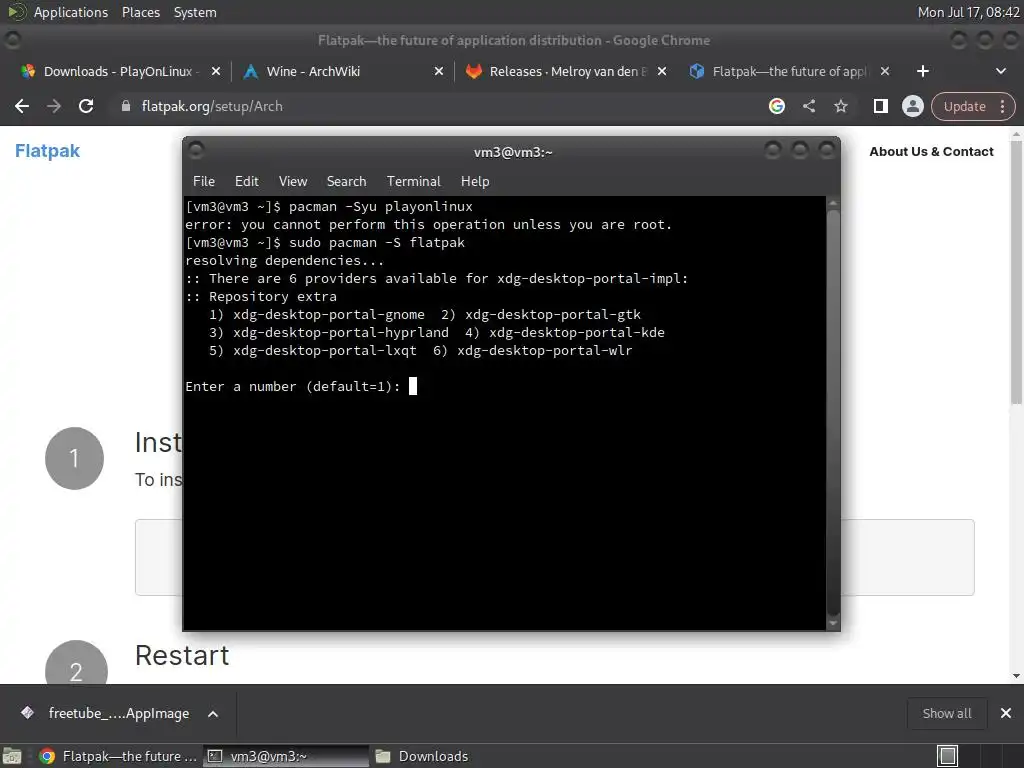Image resolution: width=1024 pixels, height=768 pixels.
Task: Open Chrome three-dot menu
Action: 1002,106
